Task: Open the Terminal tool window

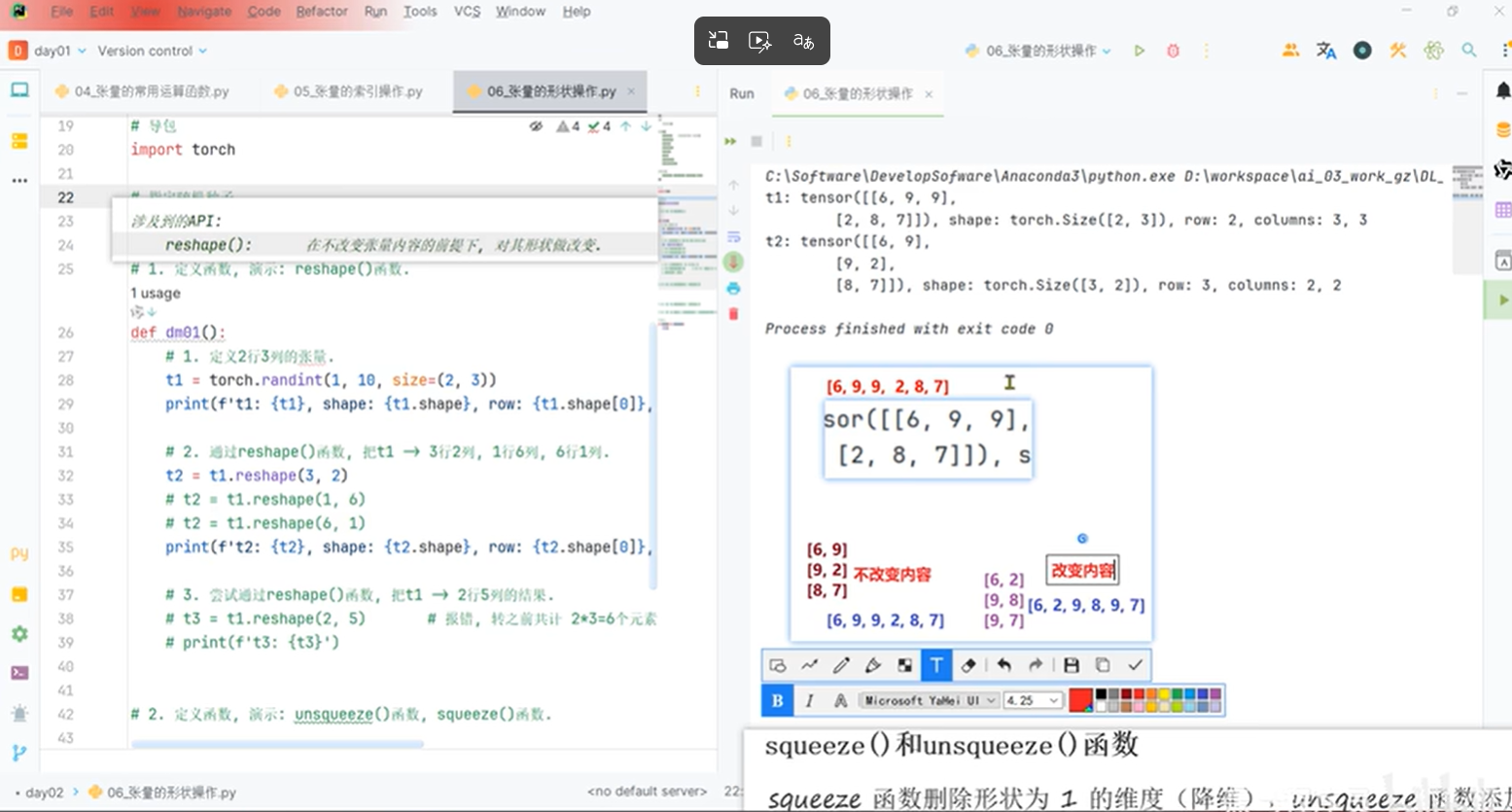Action: pos(19,673)
